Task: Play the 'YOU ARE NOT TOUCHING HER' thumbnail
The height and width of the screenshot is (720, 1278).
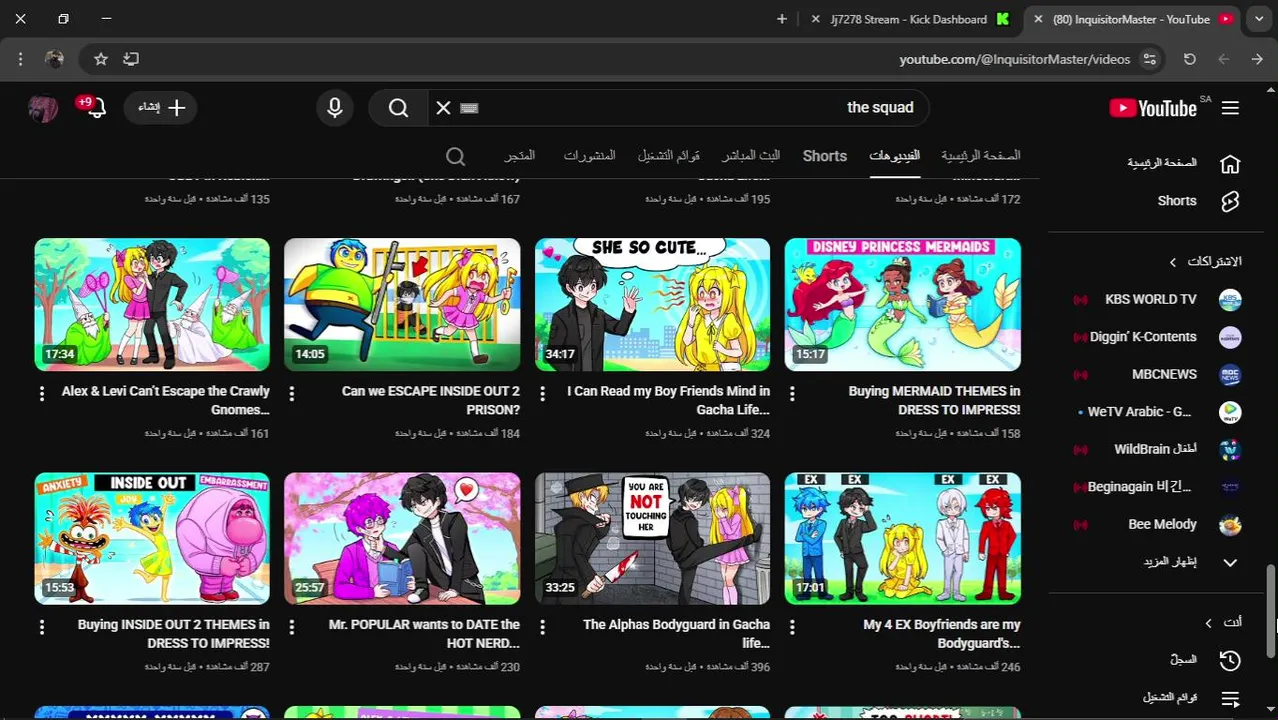Action: [652, 539]
